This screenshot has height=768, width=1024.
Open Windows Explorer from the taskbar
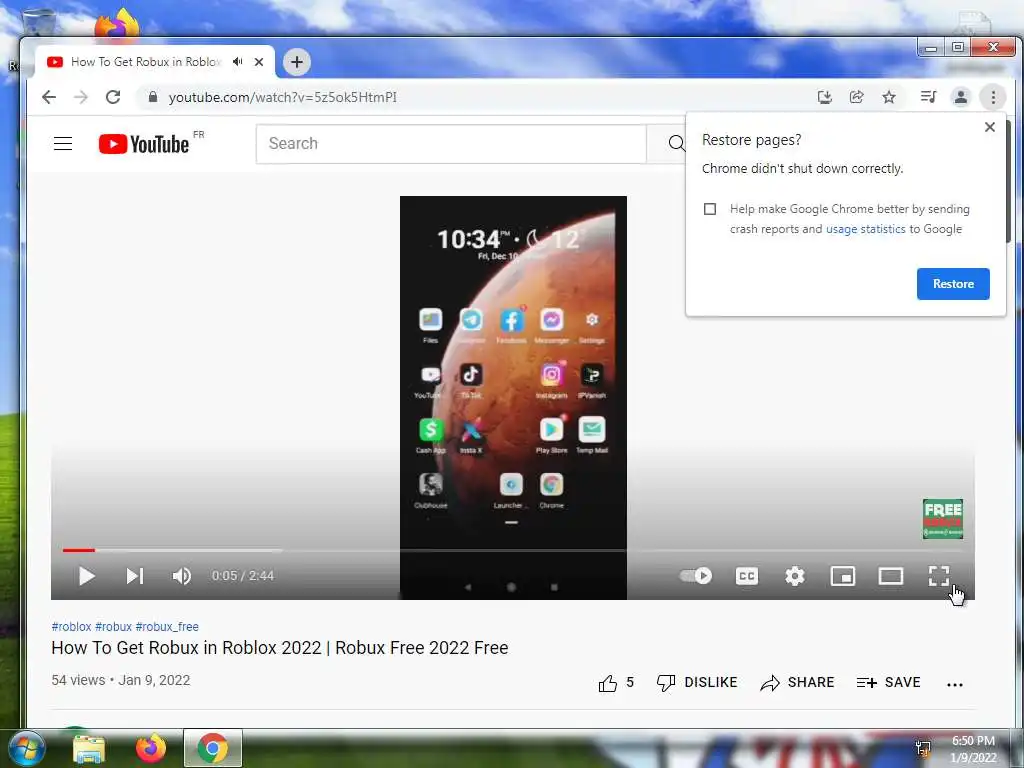89,749
